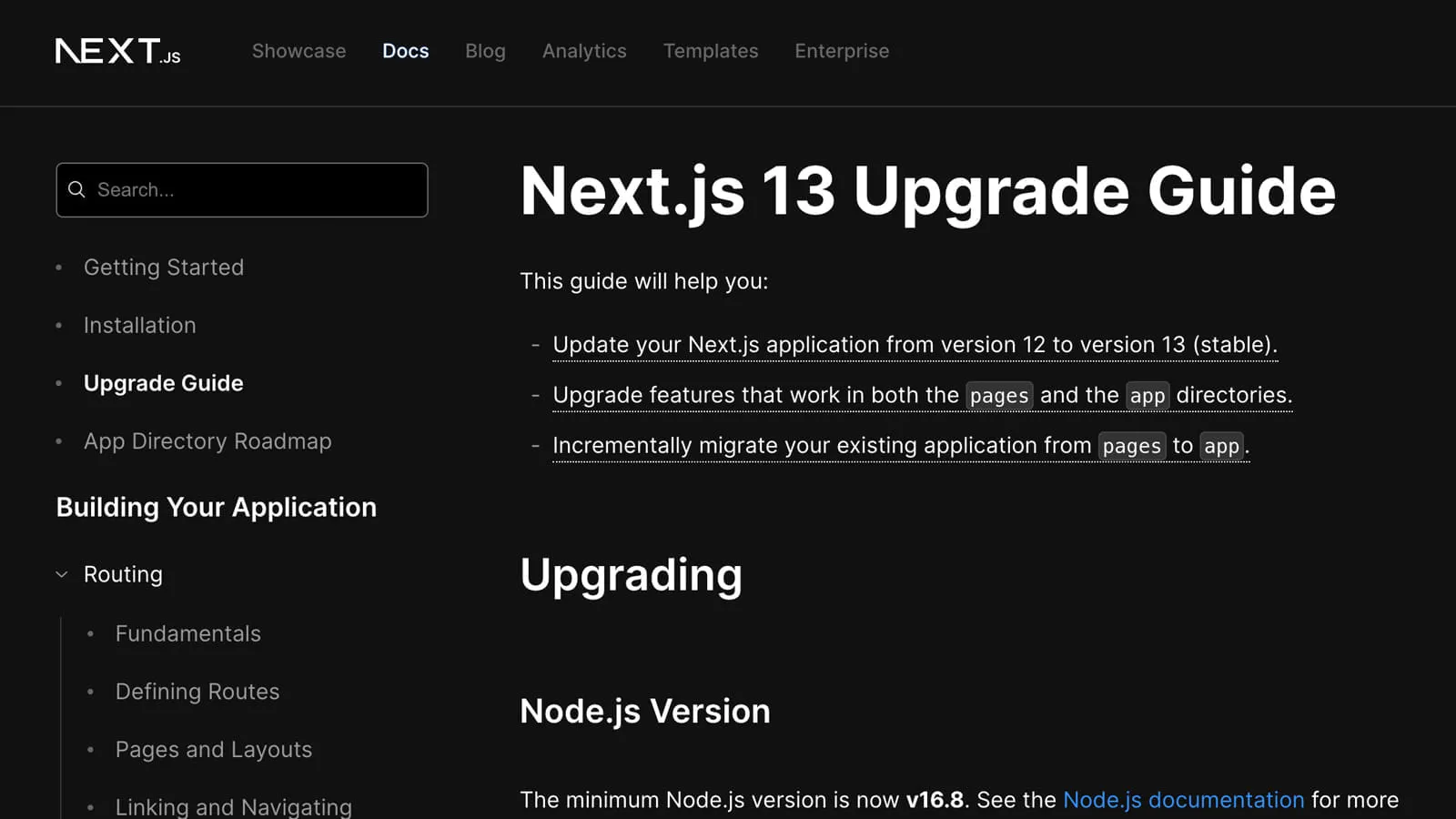Viewport: 1456px width, 819px height.
Task: Select the Upgrade Guide sidebar entry
Action: (x=163, y=383)
